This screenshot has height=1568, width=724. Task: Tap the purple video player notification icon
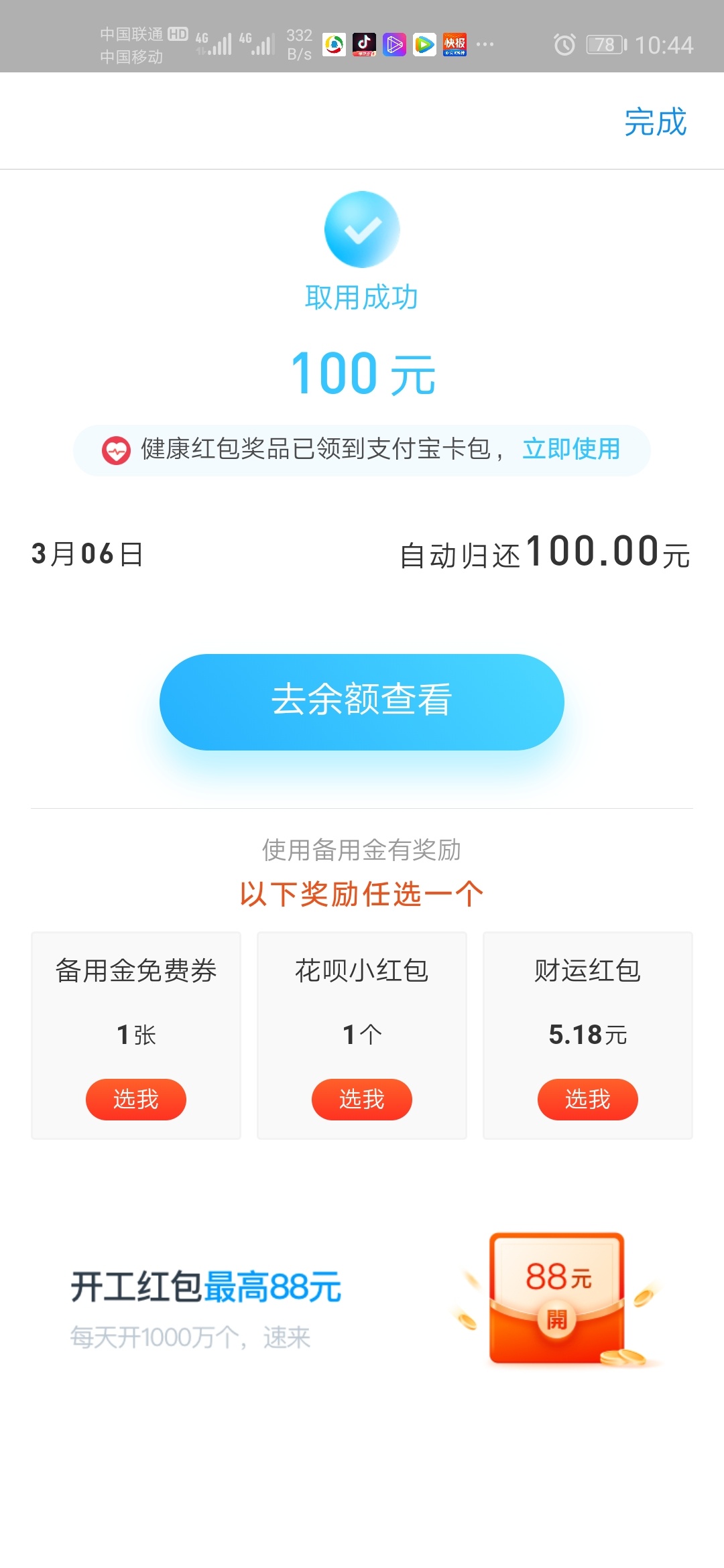coord(394,45)
